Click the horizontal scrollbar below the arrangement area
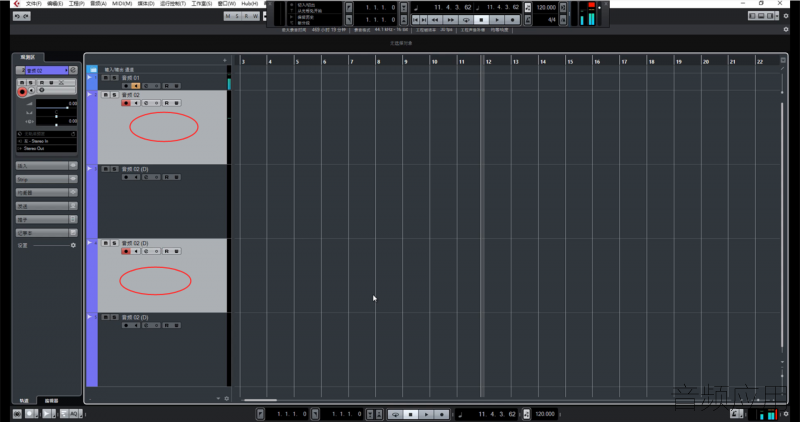 point(260,400)
